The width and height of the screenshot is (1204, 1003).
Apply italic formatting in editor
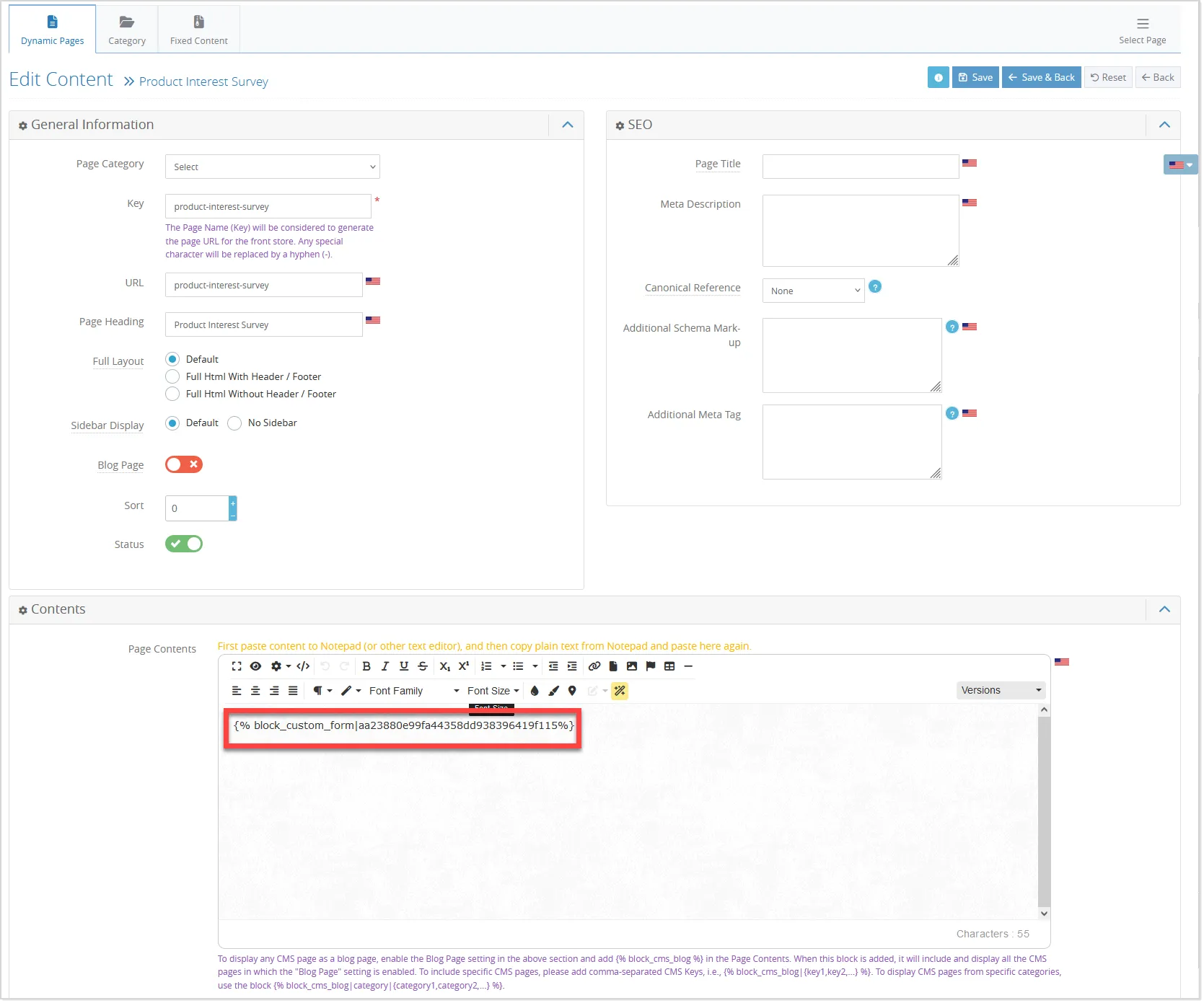tap(385, 667)
